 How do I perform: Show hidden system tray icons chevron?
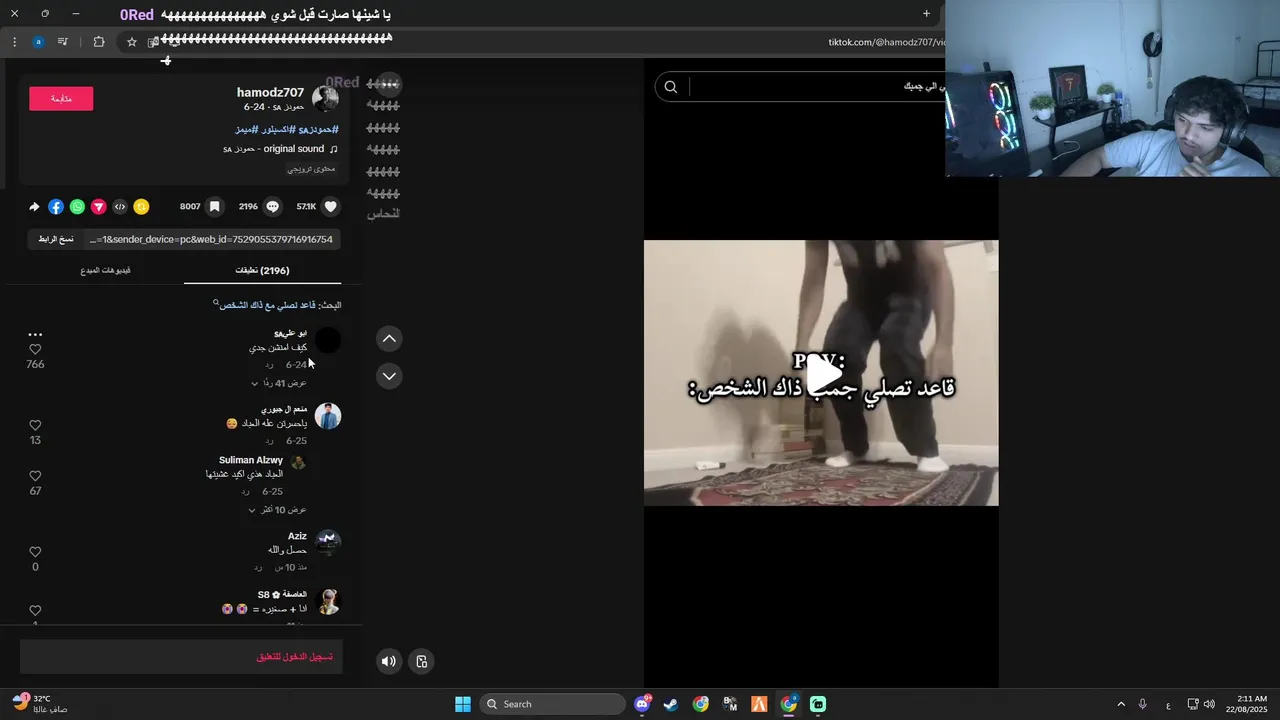click(1121, 704)
